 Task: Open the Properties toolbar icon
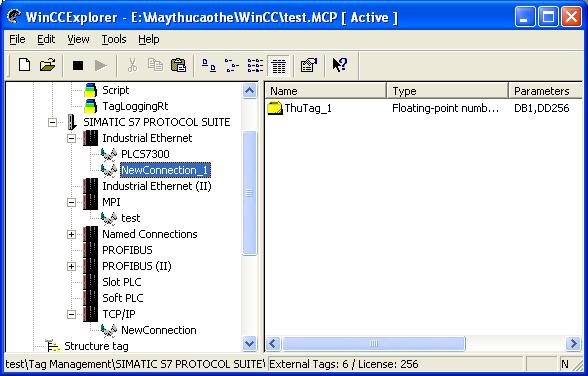[x=309, y=65]
